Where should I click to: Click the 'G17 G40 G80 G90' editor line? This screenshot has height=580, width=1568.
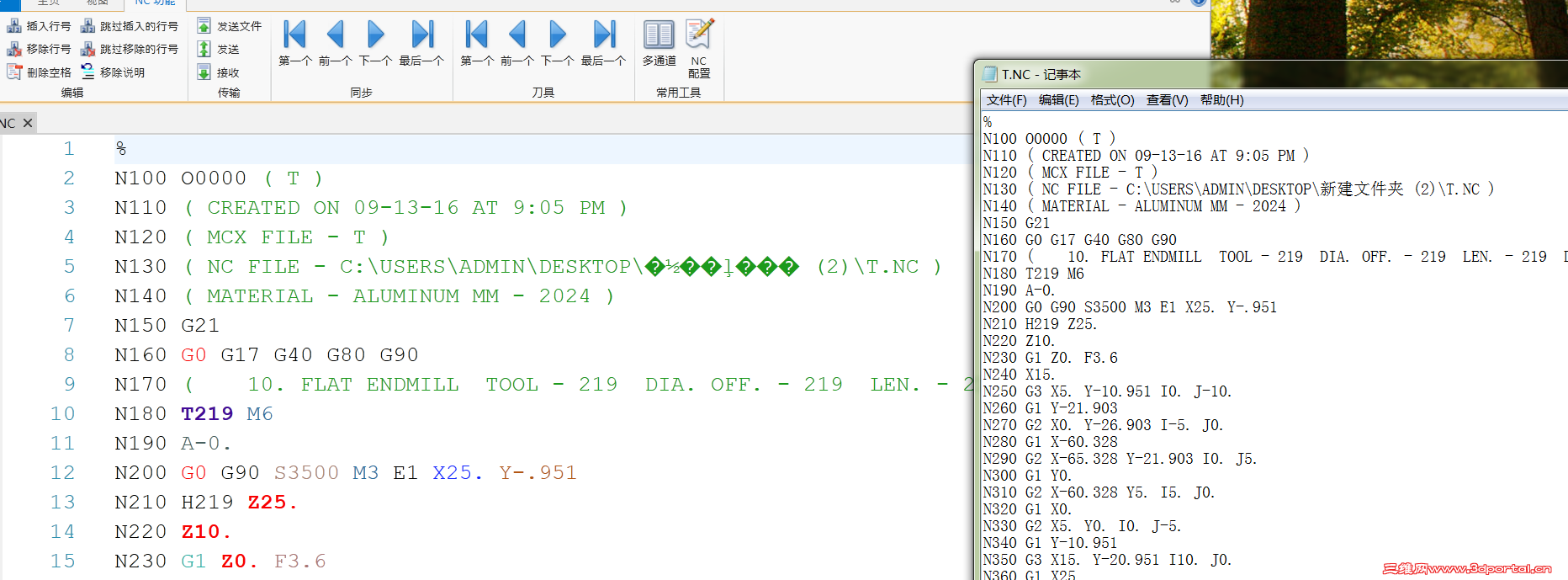point(267,355)
